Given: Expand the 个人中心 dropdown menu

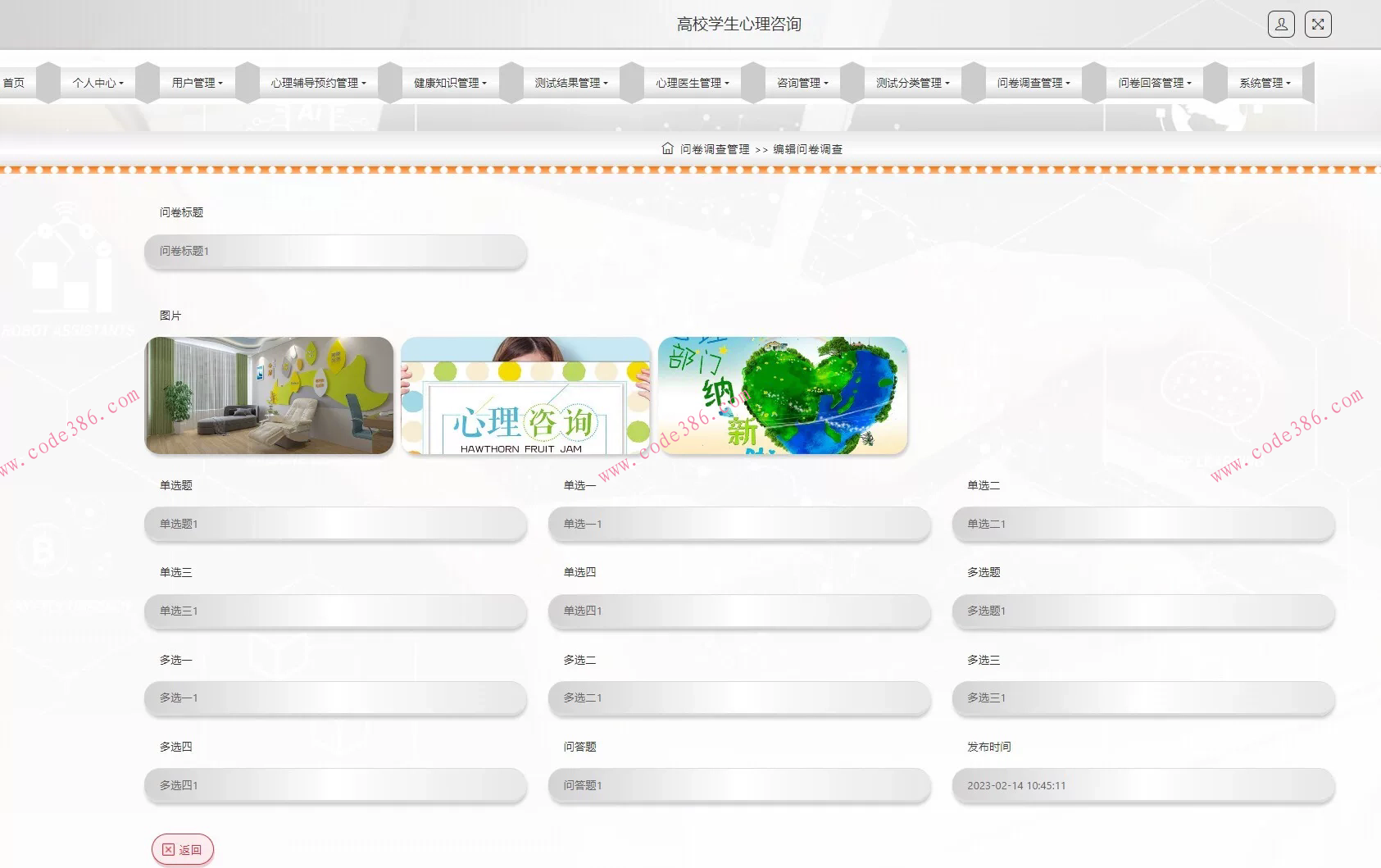Looking at the screenshot, I should [x=98, y=83].
